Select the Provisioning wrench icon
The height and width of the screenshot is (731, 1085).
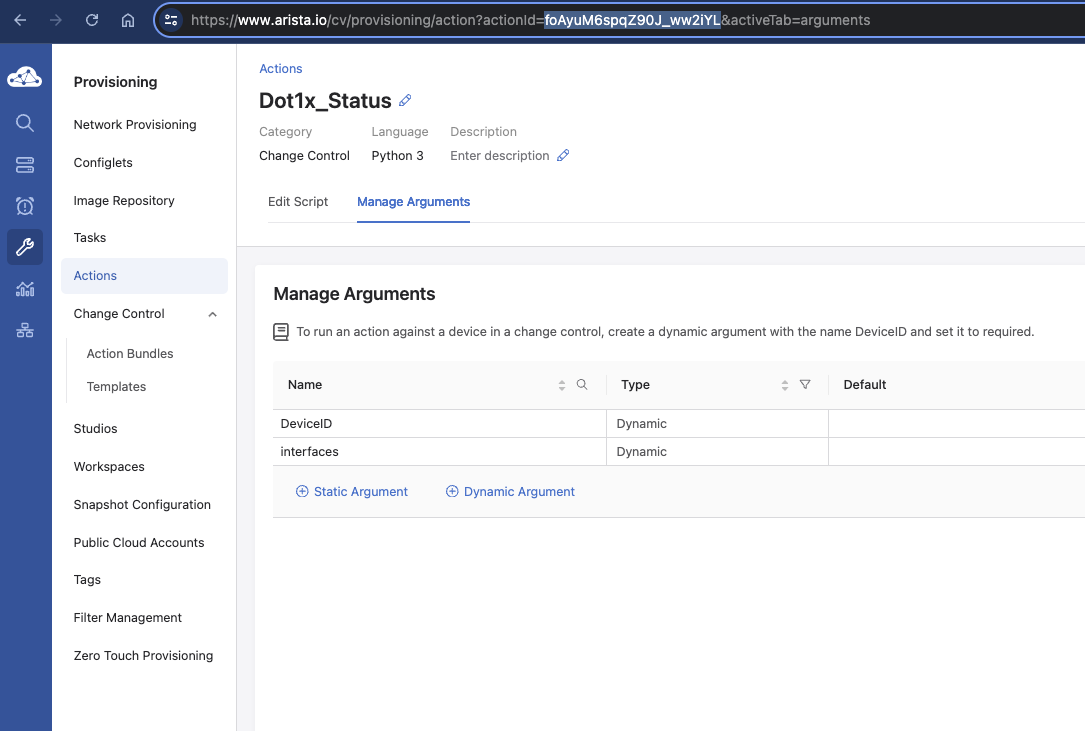click(x=25, y=247)
